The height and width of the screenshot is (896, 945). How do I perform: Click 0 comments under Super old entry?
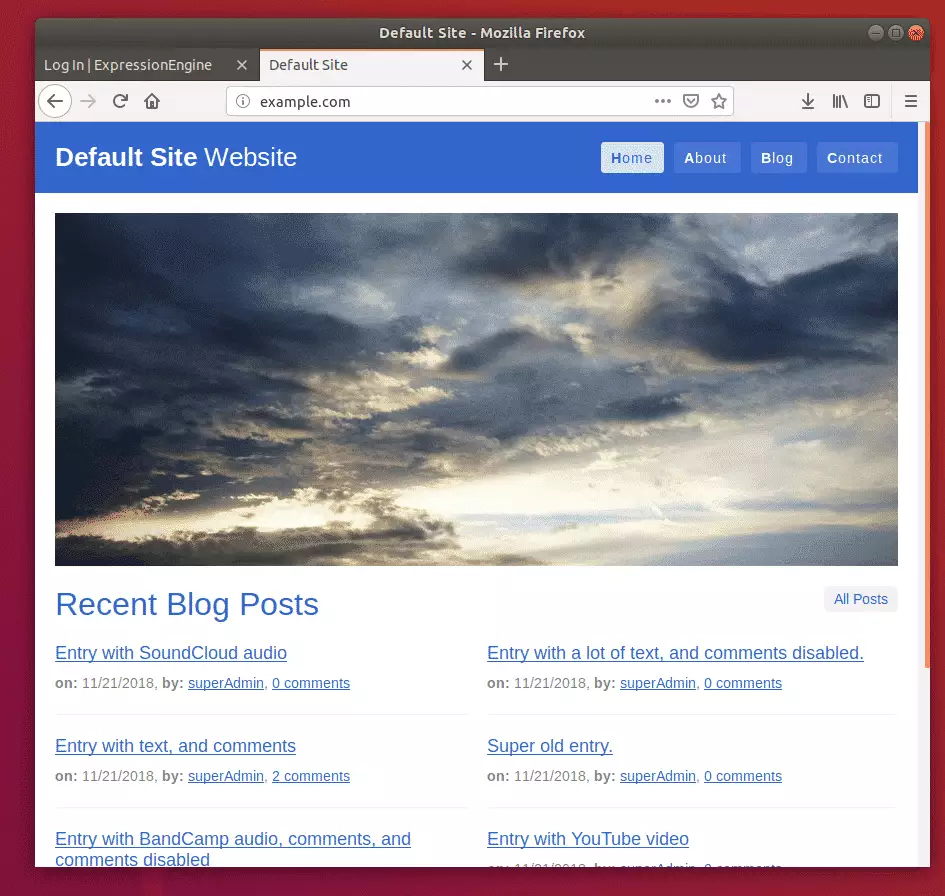pyautogui.click(x=743, y=776)
